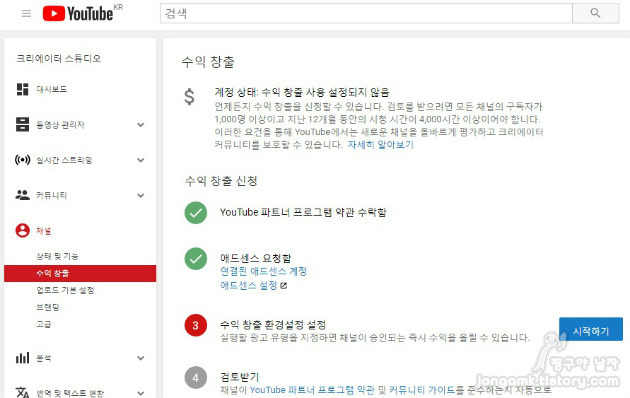Click green checkmark beside 애드센스 요청함

196,259
